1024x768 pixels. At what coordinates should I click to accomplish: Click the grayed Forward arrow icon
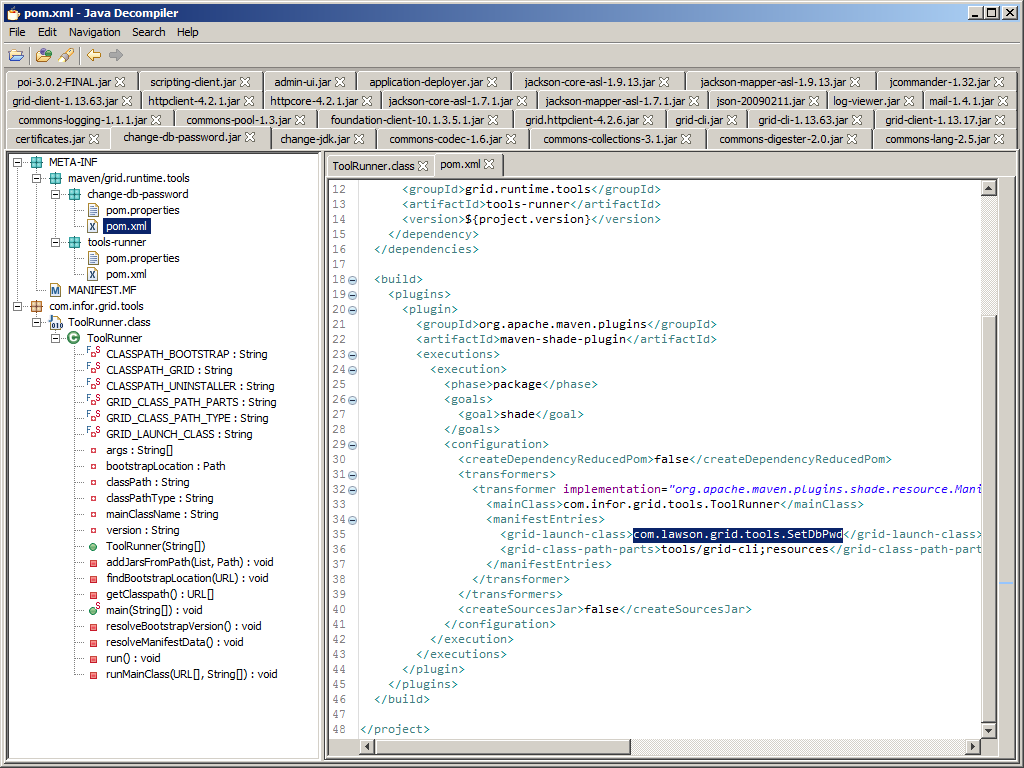[116, 56]
